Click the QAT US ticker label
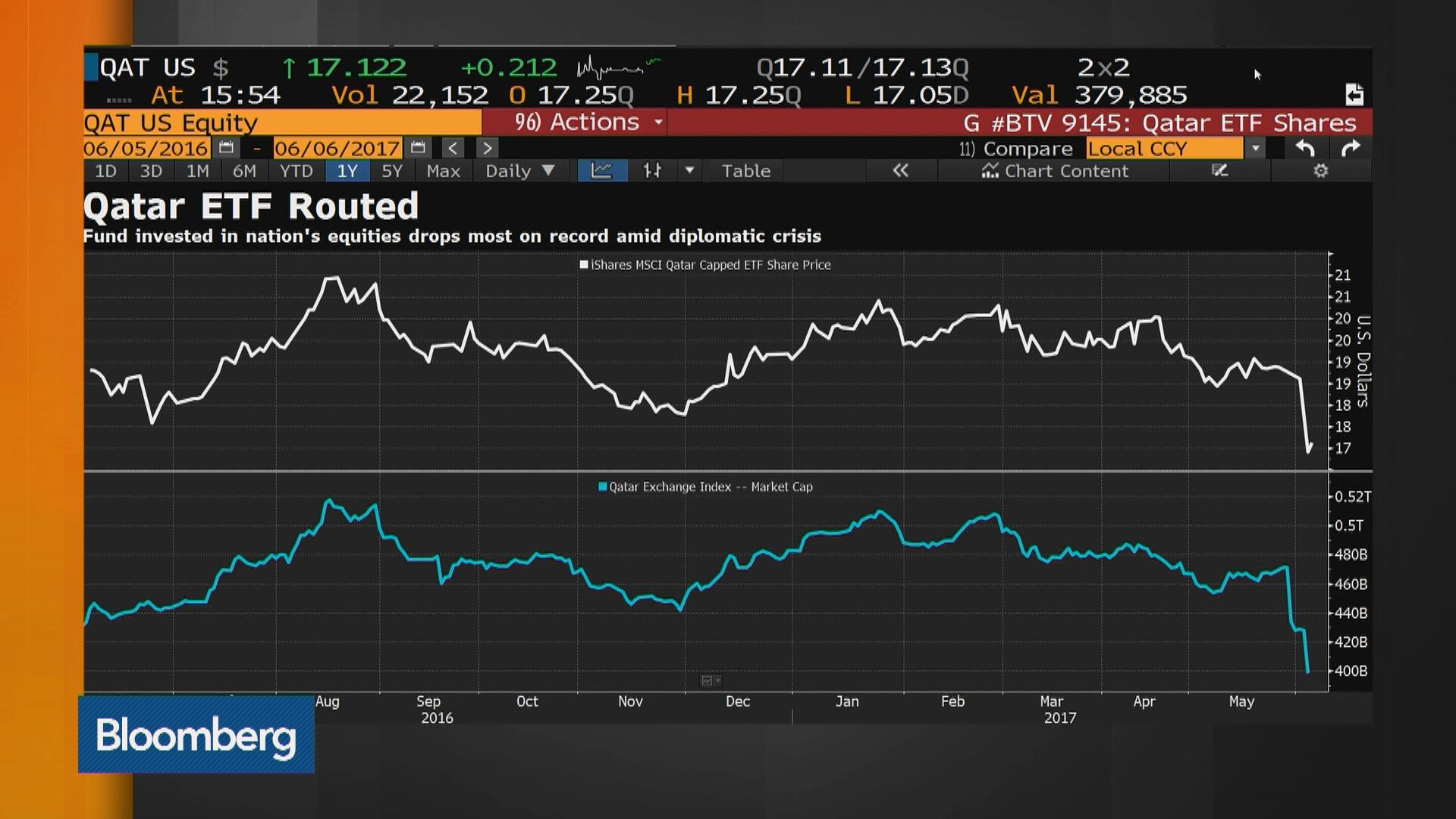 click(x=148, y=67)
